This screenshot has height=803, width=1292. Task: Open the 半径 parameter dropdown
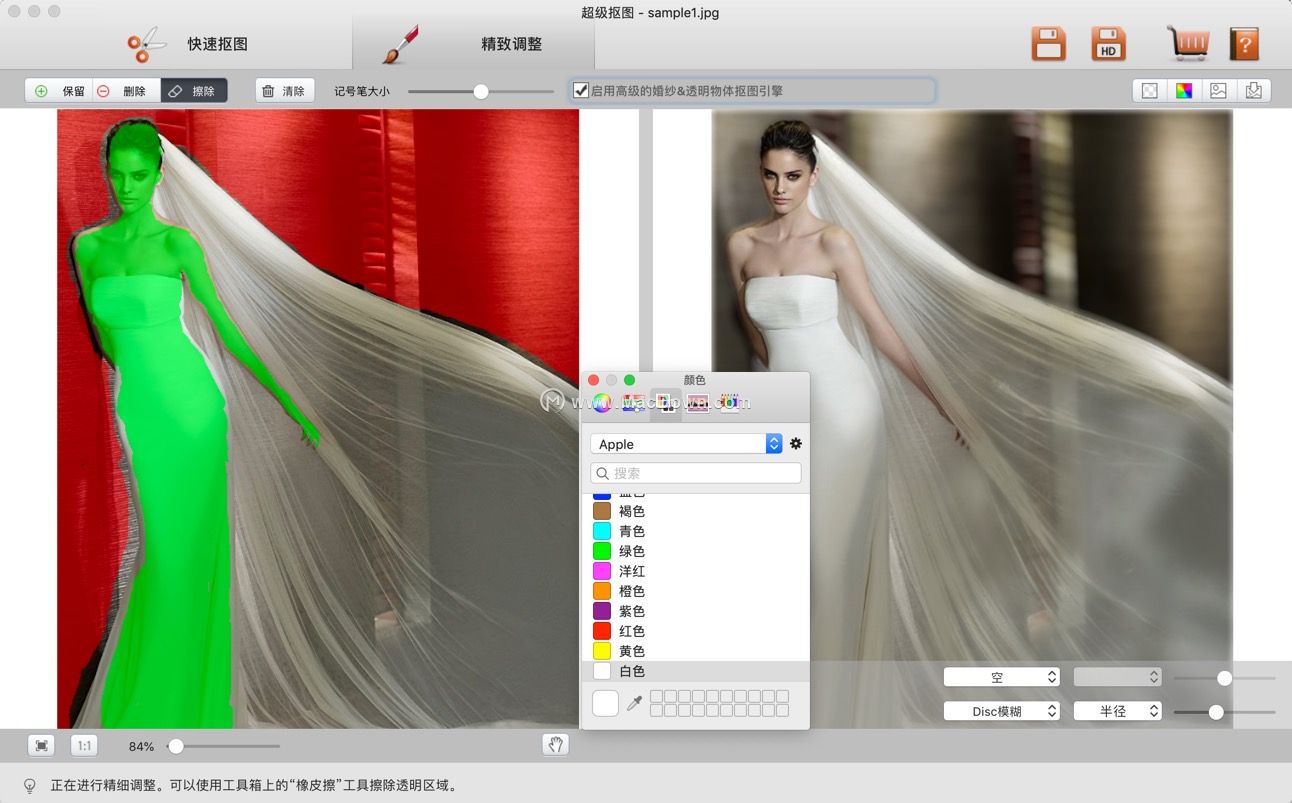(x=1117, y=711)
